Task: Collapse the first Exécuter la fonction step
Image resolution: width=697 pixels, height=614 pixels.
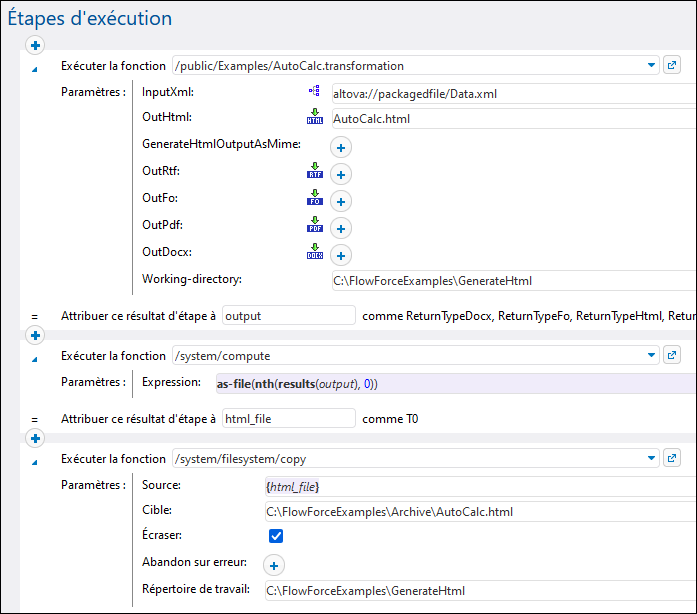Action: pyautogui.click(x=34, y=68)
